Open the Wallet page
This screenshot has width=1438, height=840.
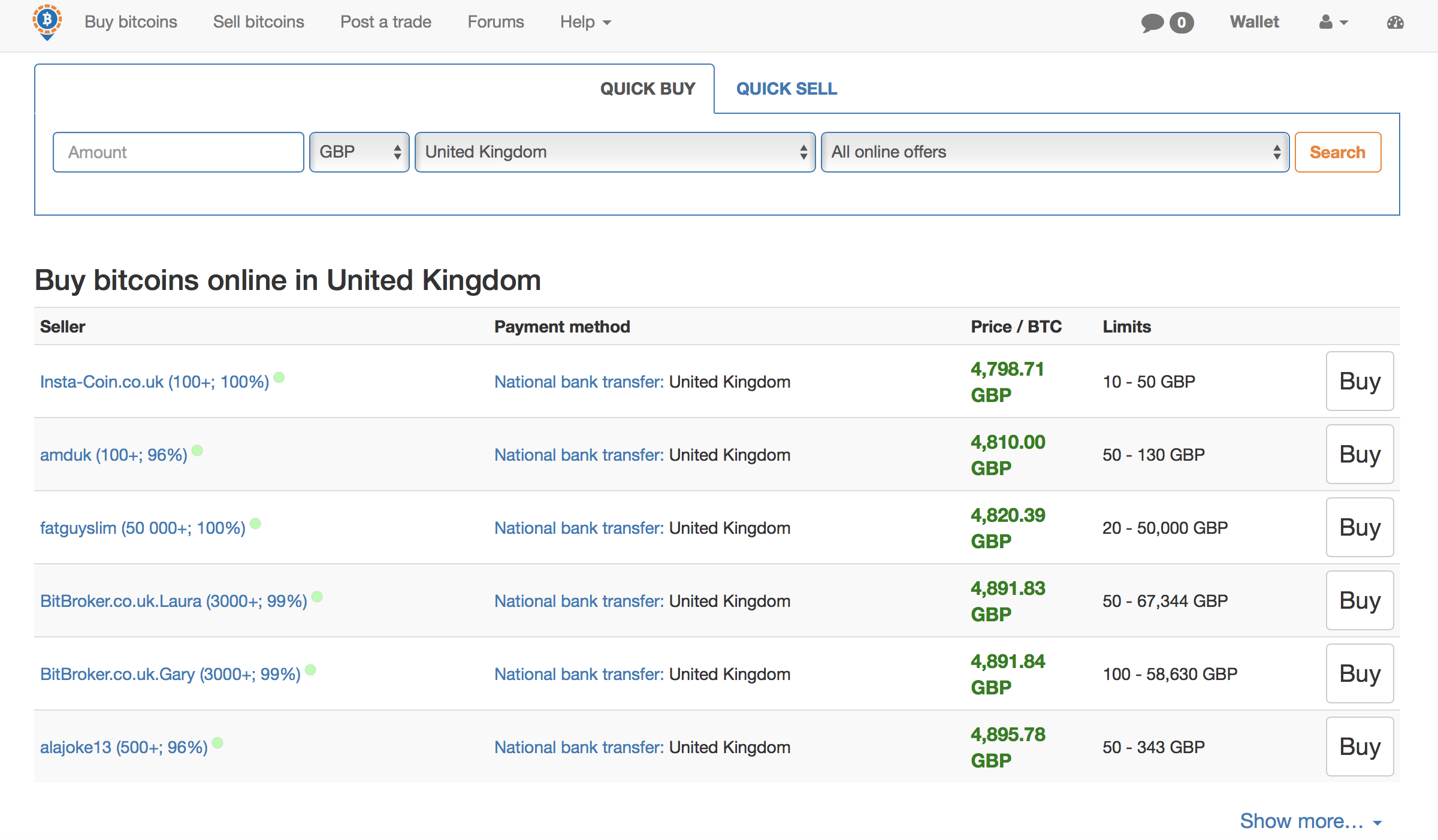click(1254, 22)
